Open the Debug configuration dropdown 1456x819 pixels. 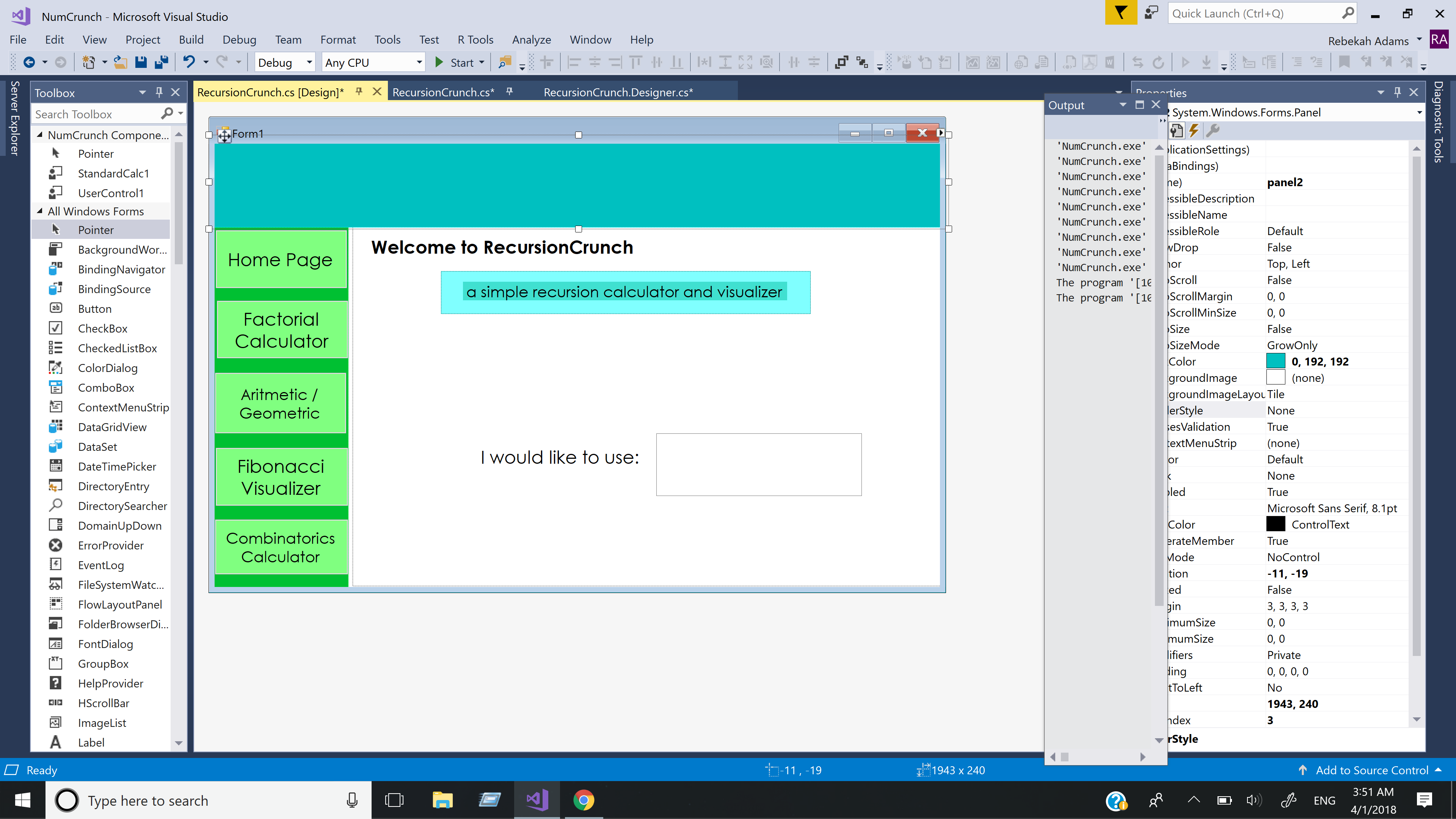coord(309,62)
